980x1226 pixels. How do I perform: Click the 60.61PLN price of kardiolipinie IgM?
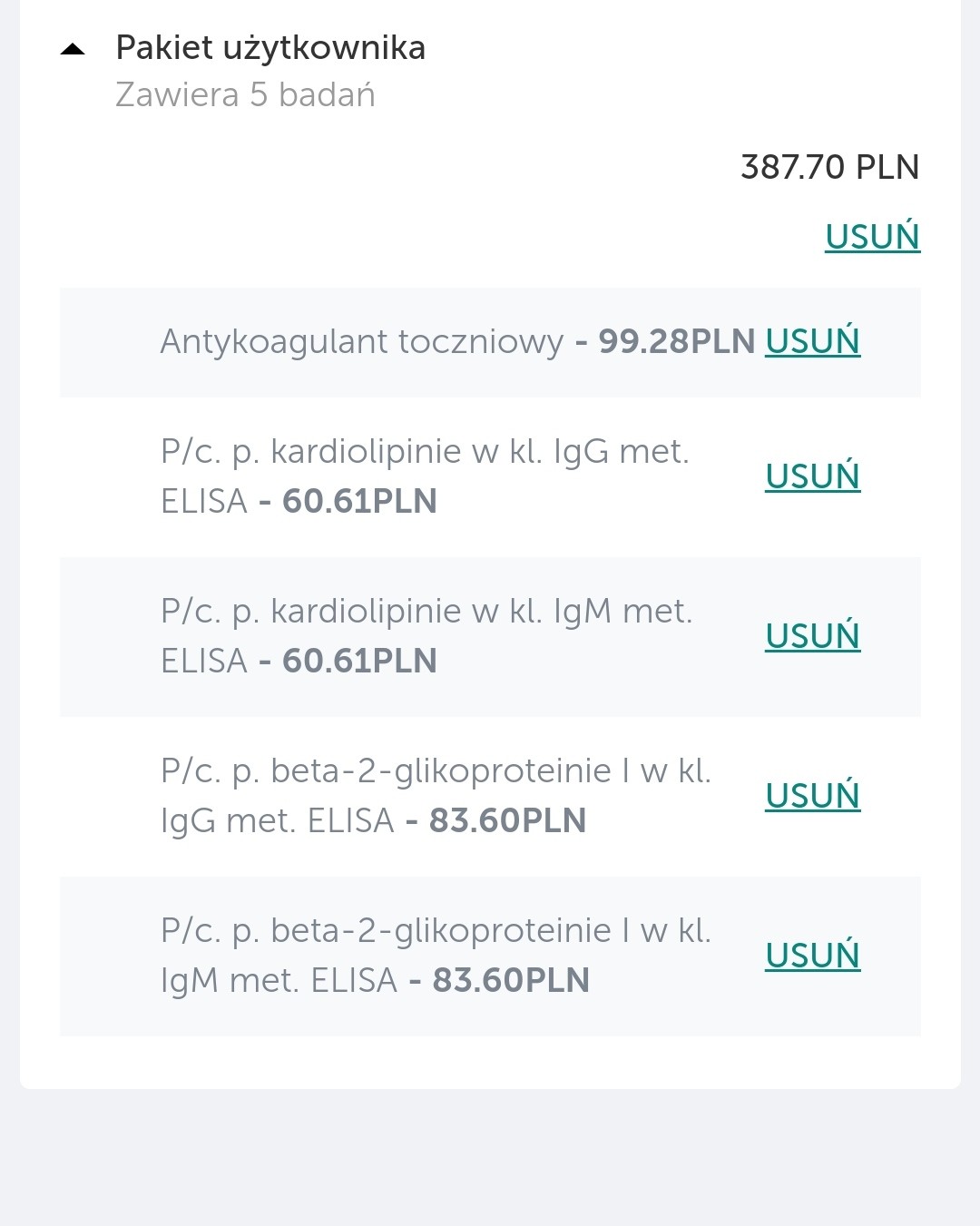pos(359,662)
